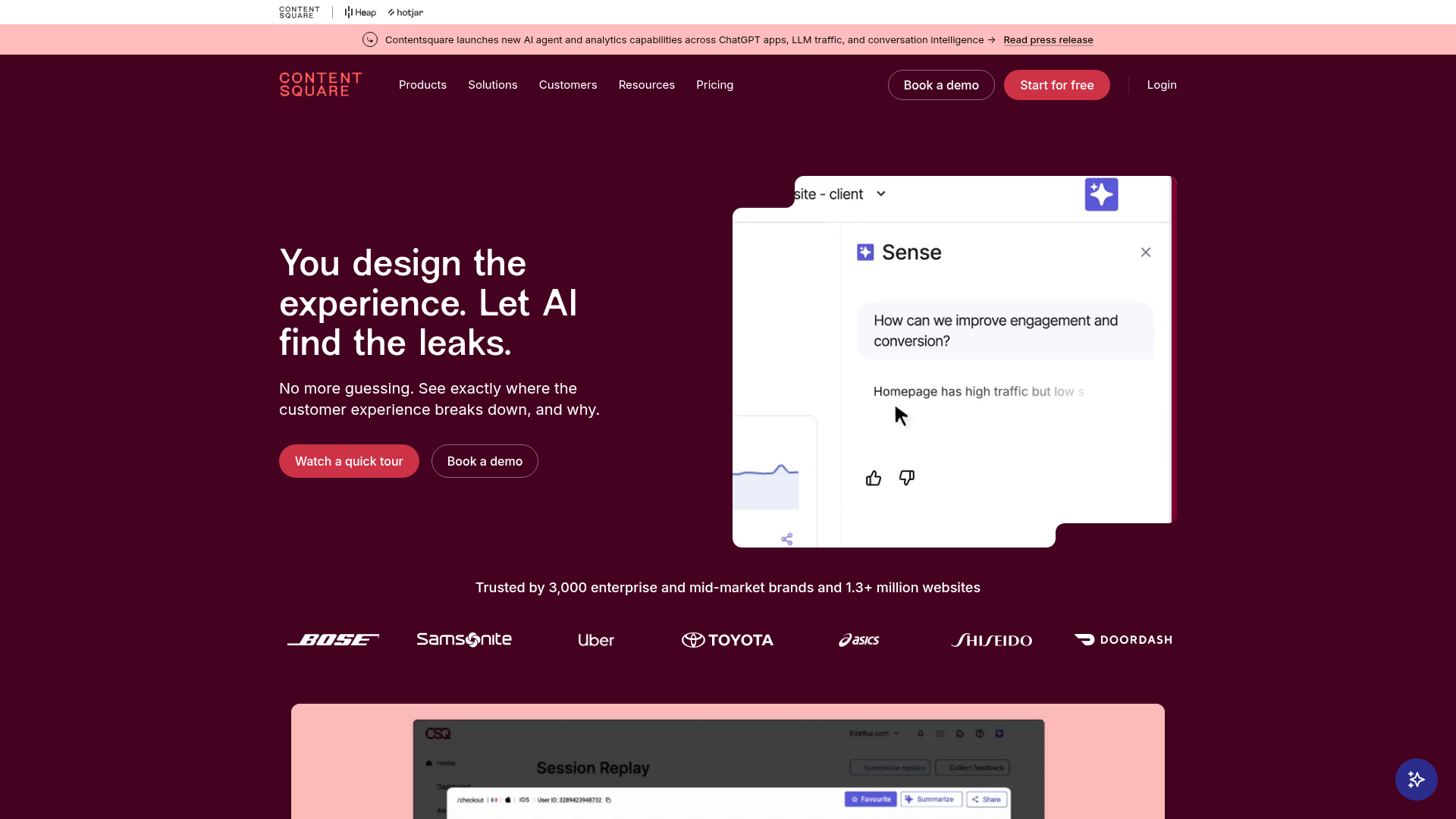This screenshot has width=1456, height=819.
Task: Click the Login link
Action: point(1162,85)
